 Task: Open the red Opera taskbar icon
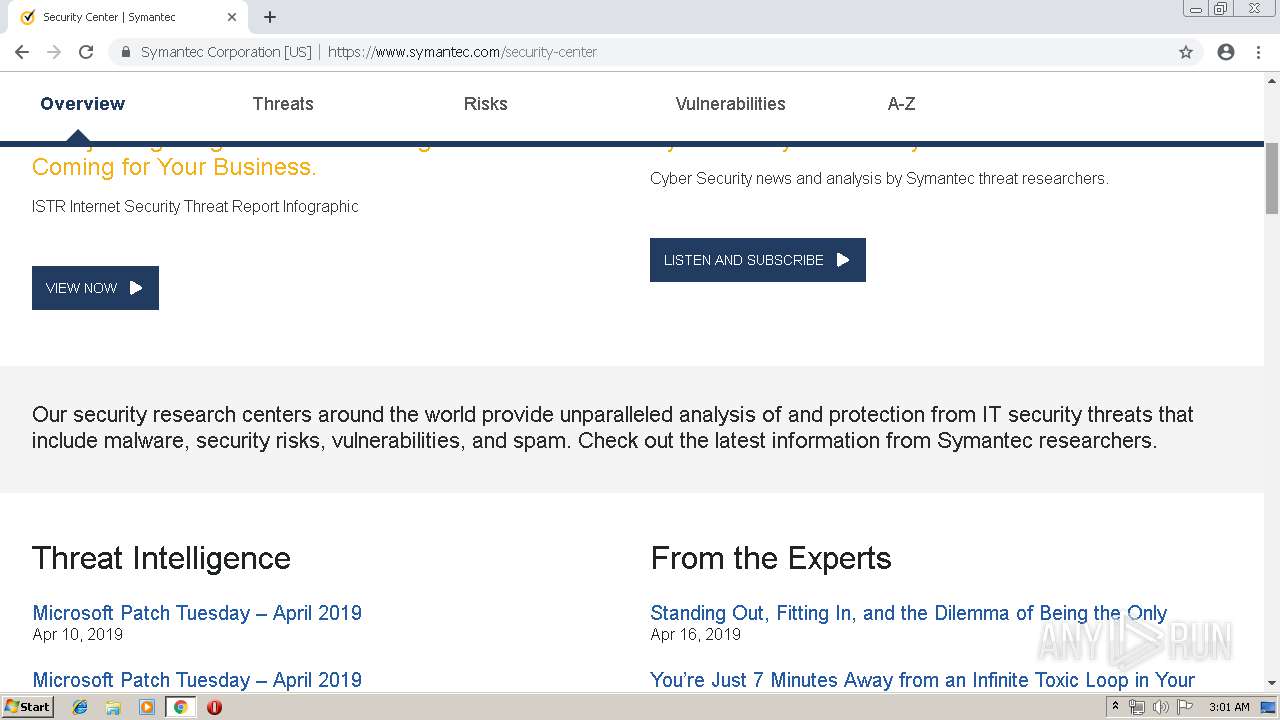[x=214, y=707]
